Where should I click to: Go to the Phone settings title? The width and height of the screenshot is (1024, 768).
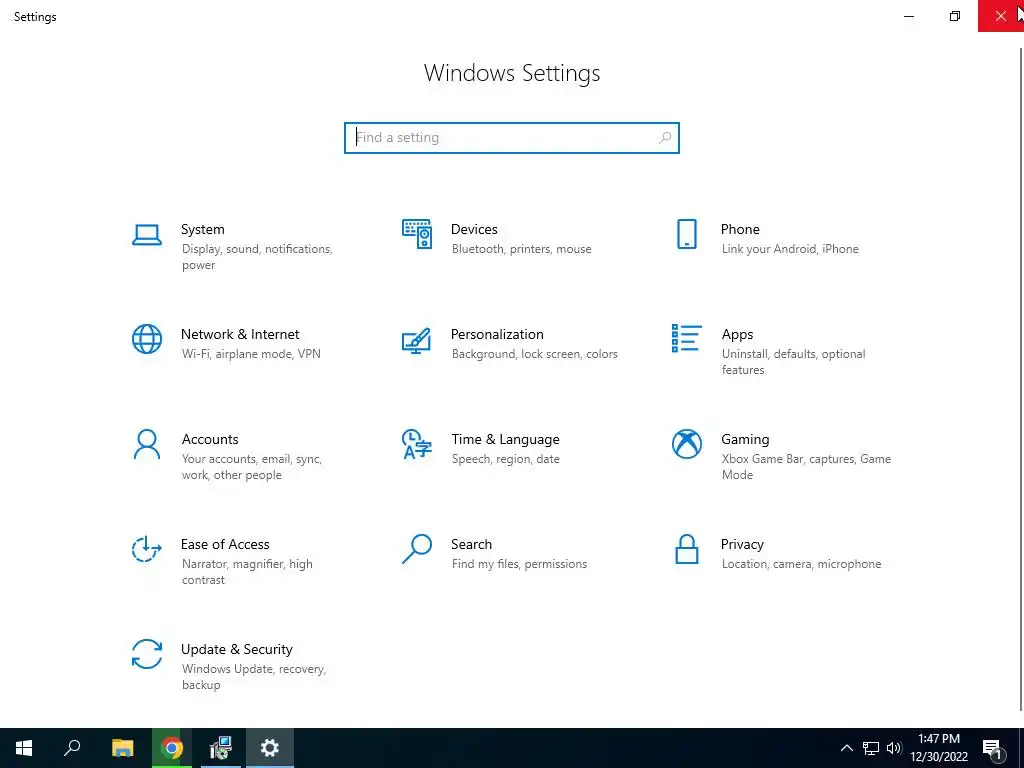point(740,229)
